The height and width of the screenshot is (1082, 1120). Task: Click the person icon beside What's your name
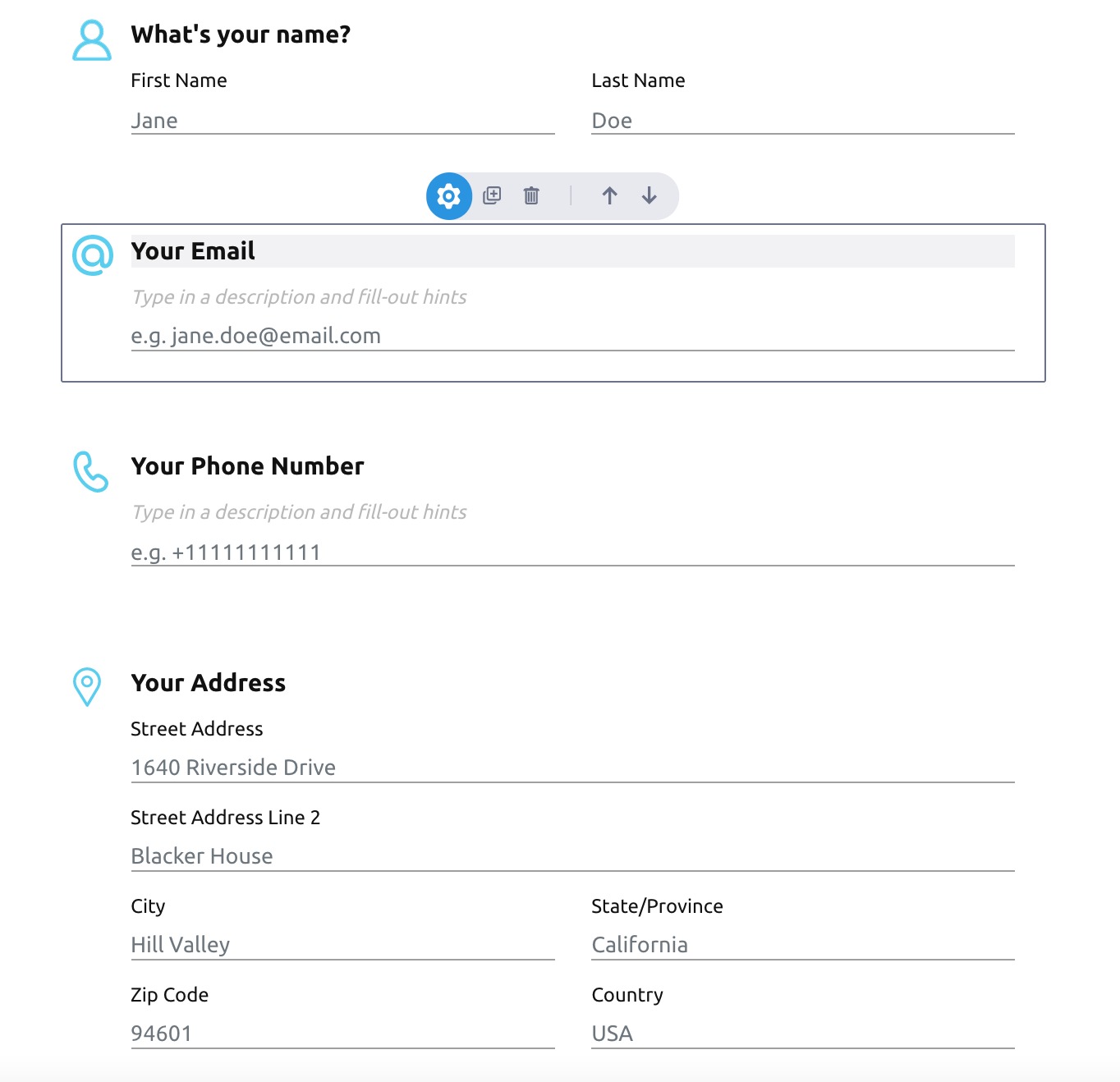(x=90, y=39)
